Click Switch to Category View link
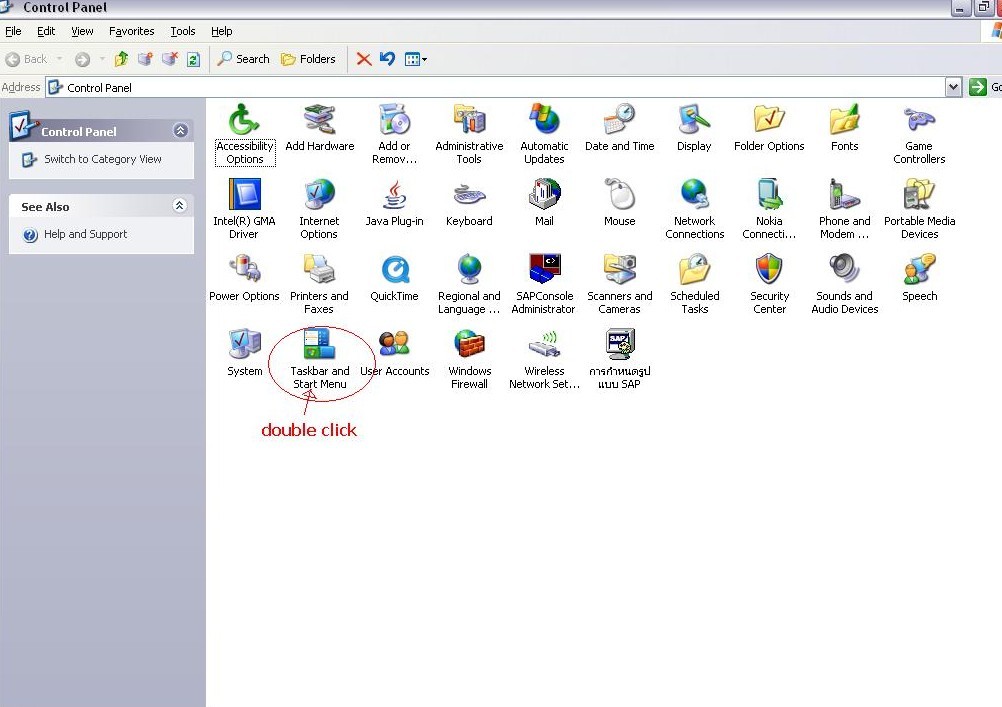The height and width of the screenshot is (707, 1002). (x=103, y=159)
